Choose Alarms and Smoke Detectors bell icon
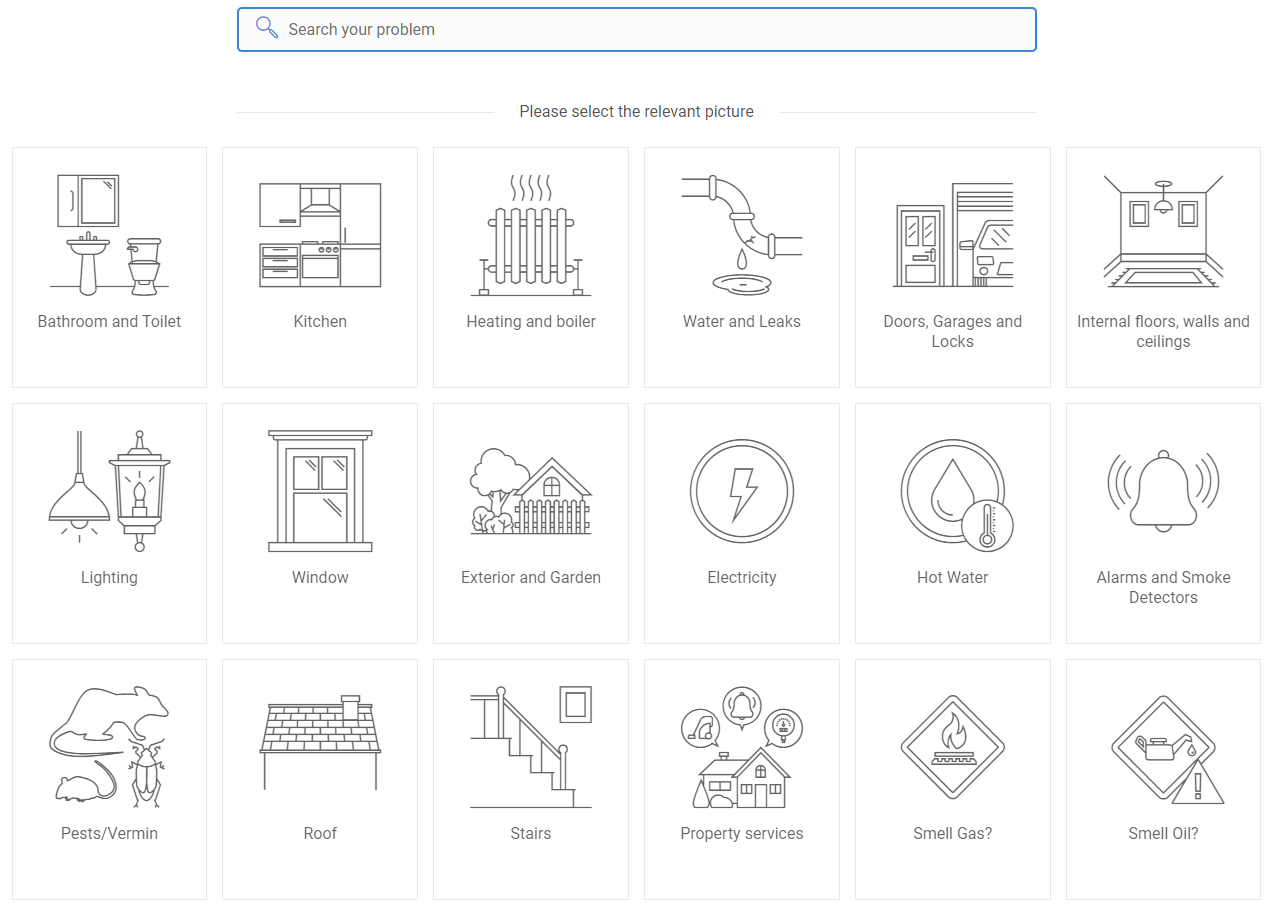This screenshot has height=914, width=1274. [1163, 489]
